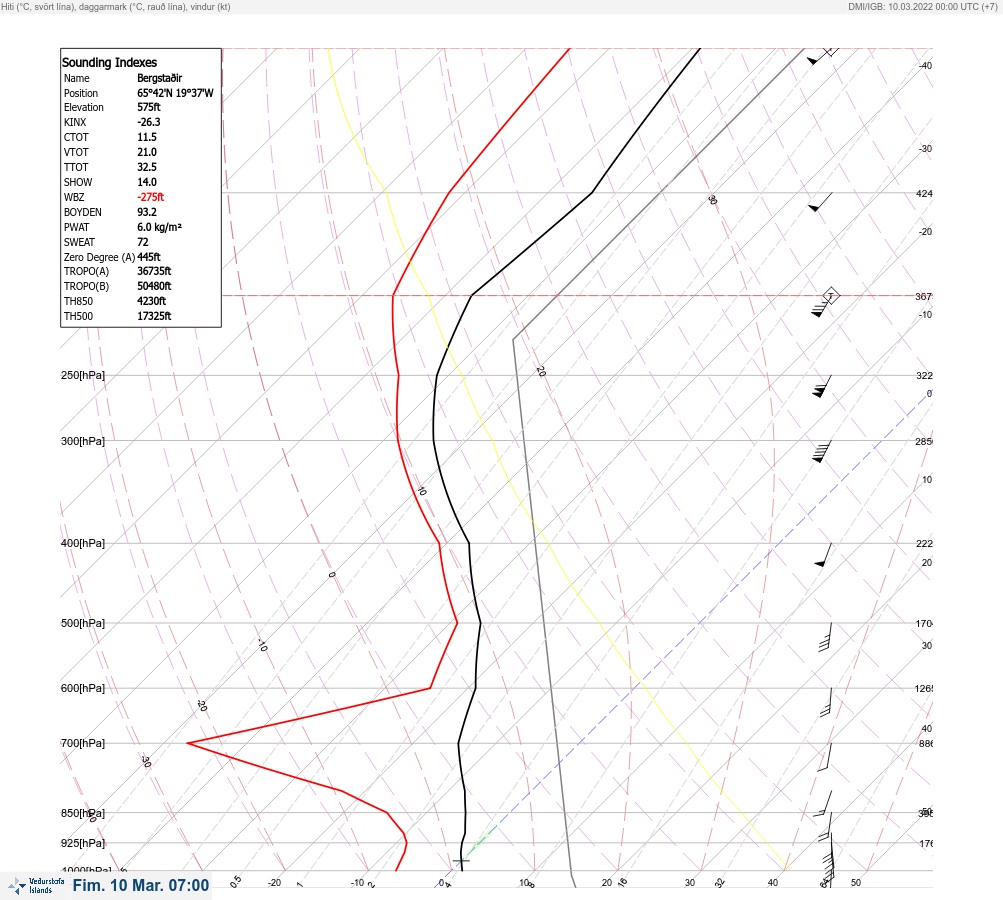Click the 850[hPa] pressure label
Image resolution: width=1003 pixels, height=900 pixels.
[83, 813]
